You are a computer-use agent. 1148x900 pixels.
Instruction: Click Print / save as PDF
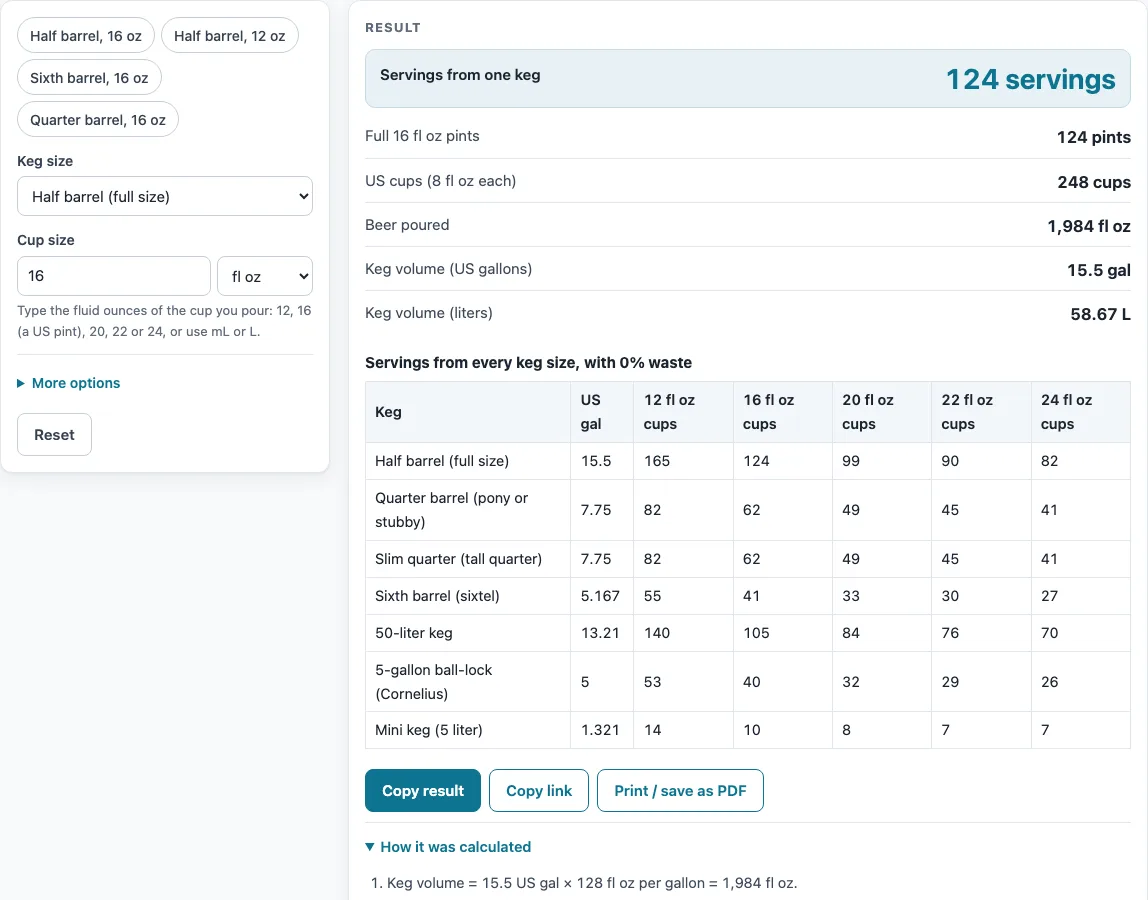[680, 790]
